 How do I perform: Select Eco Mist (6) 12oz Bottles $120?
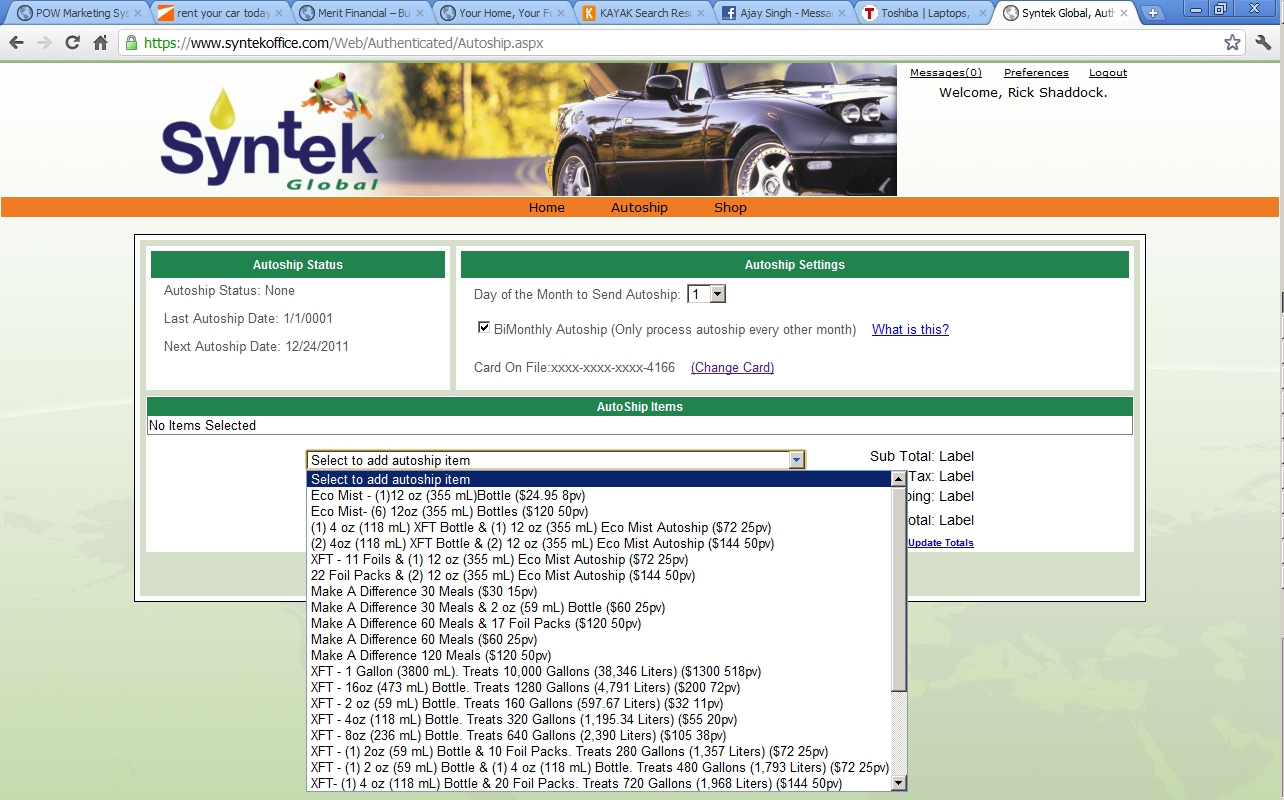click(x=598, y=511)
